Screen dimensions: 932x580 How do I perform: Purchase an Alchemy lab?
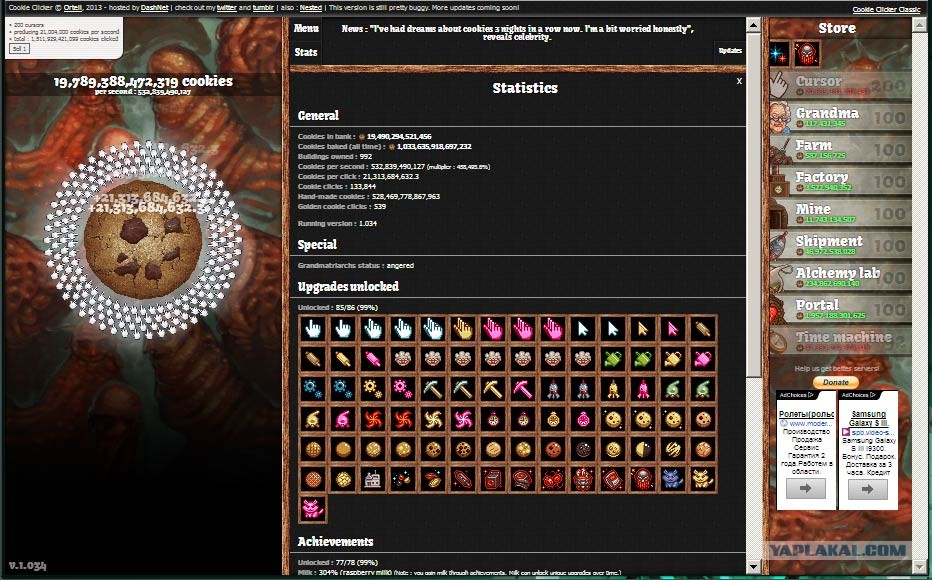point(840,278)
